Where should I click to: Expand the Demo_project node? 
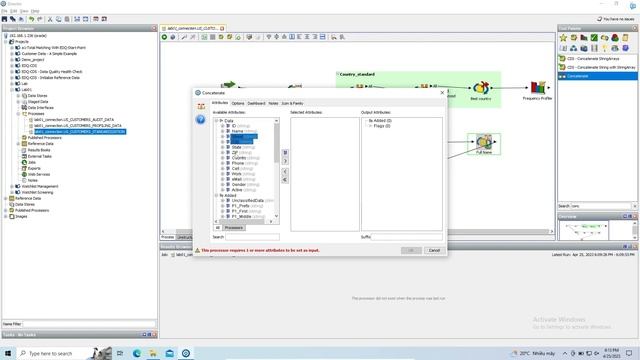click(x=12, y=60)
